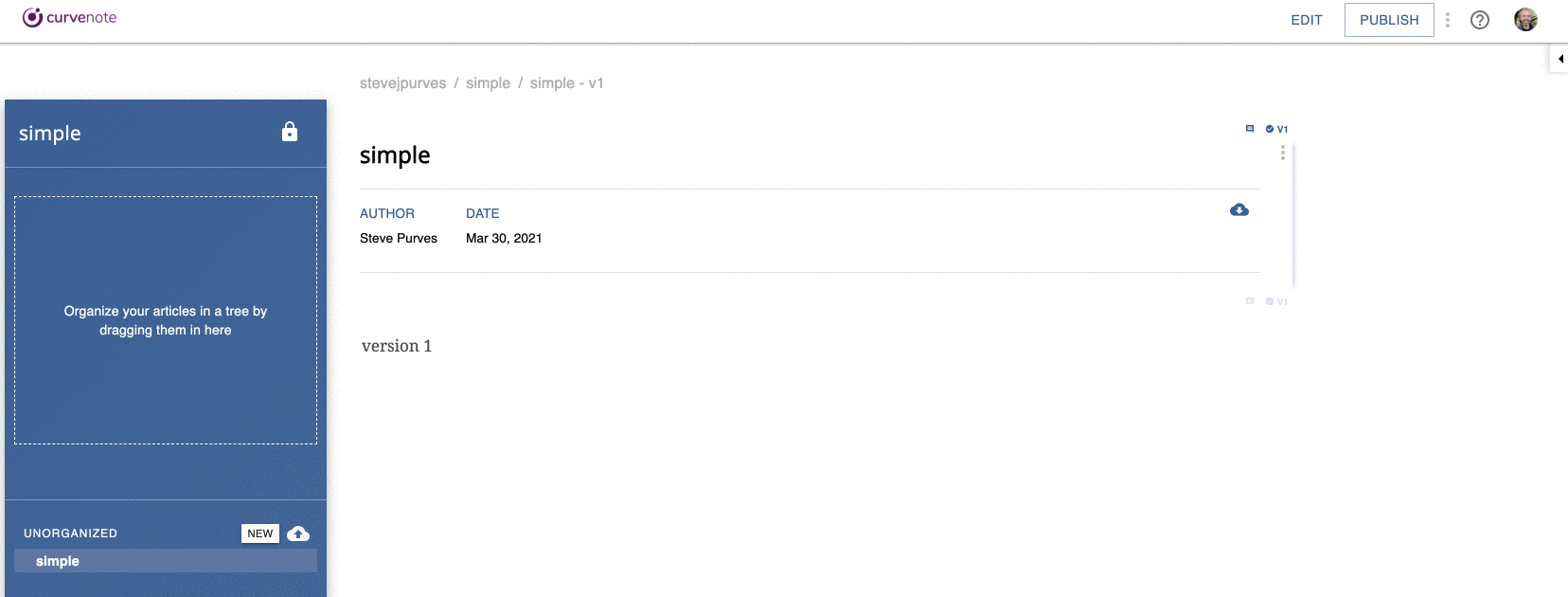The height and width of the screenshot is (597, 1568).
Task: Open the user profile avatar
Action: coord(1525,20)
